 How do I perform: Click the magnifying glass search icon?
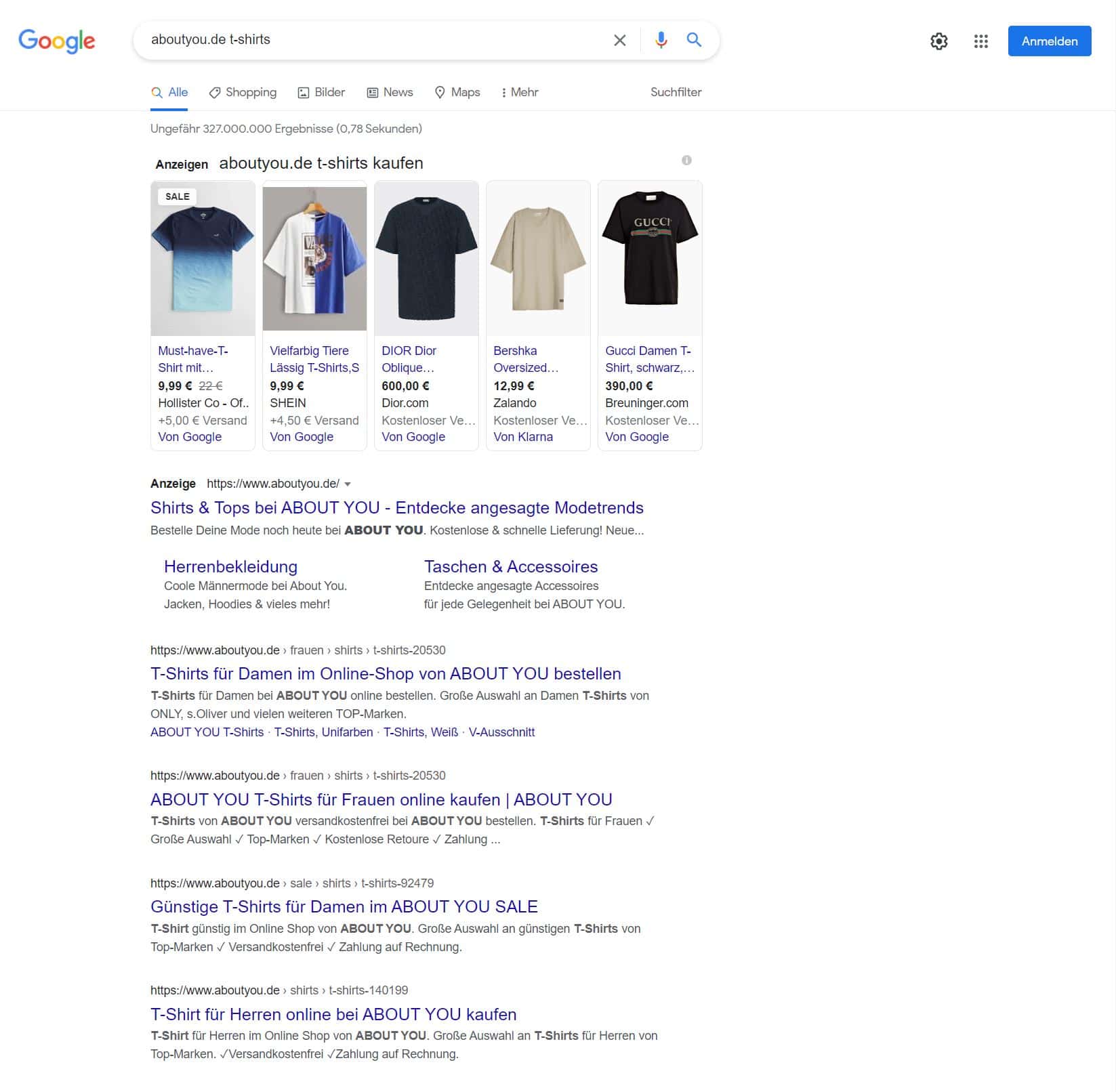(x=694, y=39)
